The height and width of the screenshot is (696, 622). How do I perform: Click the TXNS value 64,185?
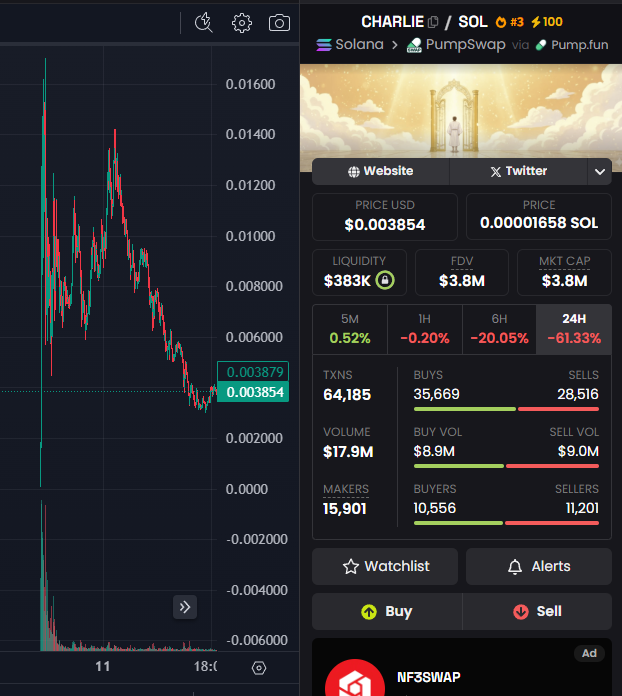click(x=347, y=395)
